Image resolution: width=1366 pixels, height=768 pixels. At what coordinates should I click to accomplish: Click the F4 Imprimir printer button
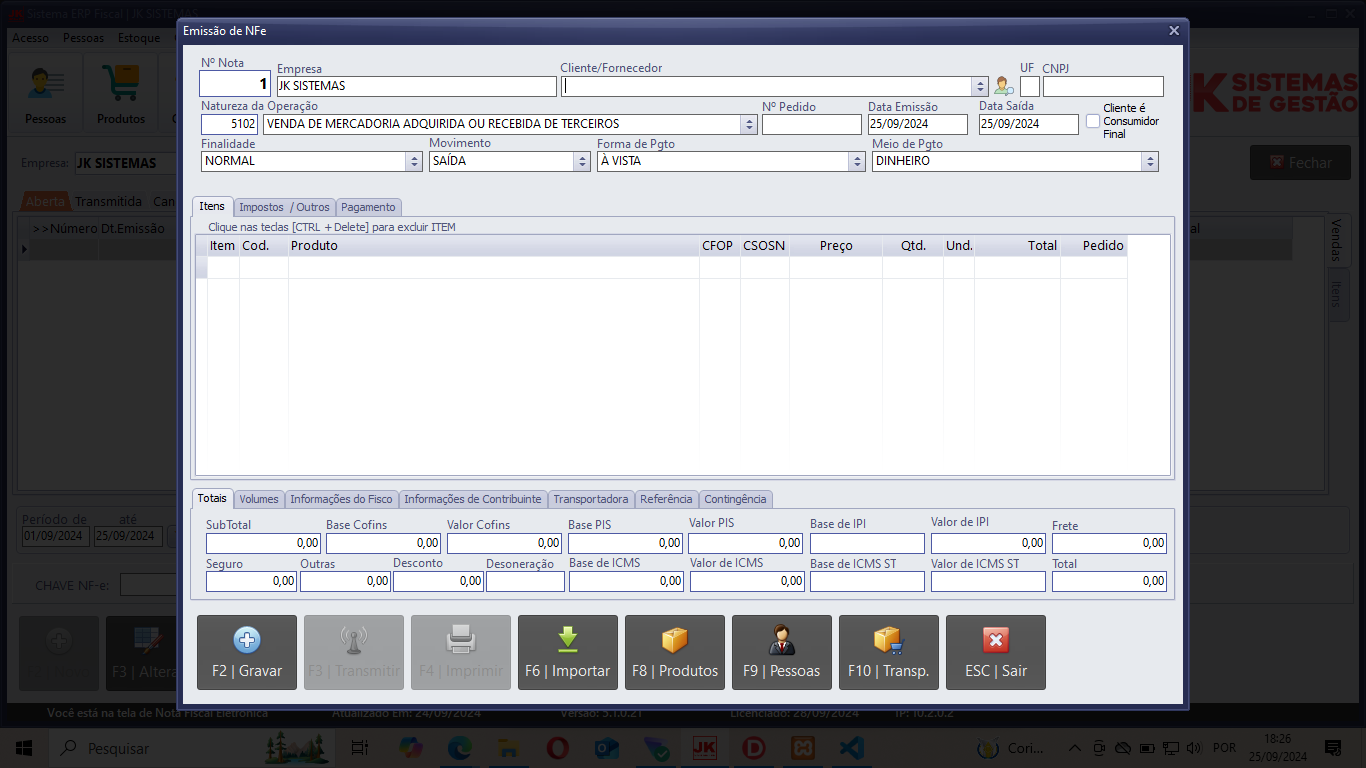(x=461, y=652)
